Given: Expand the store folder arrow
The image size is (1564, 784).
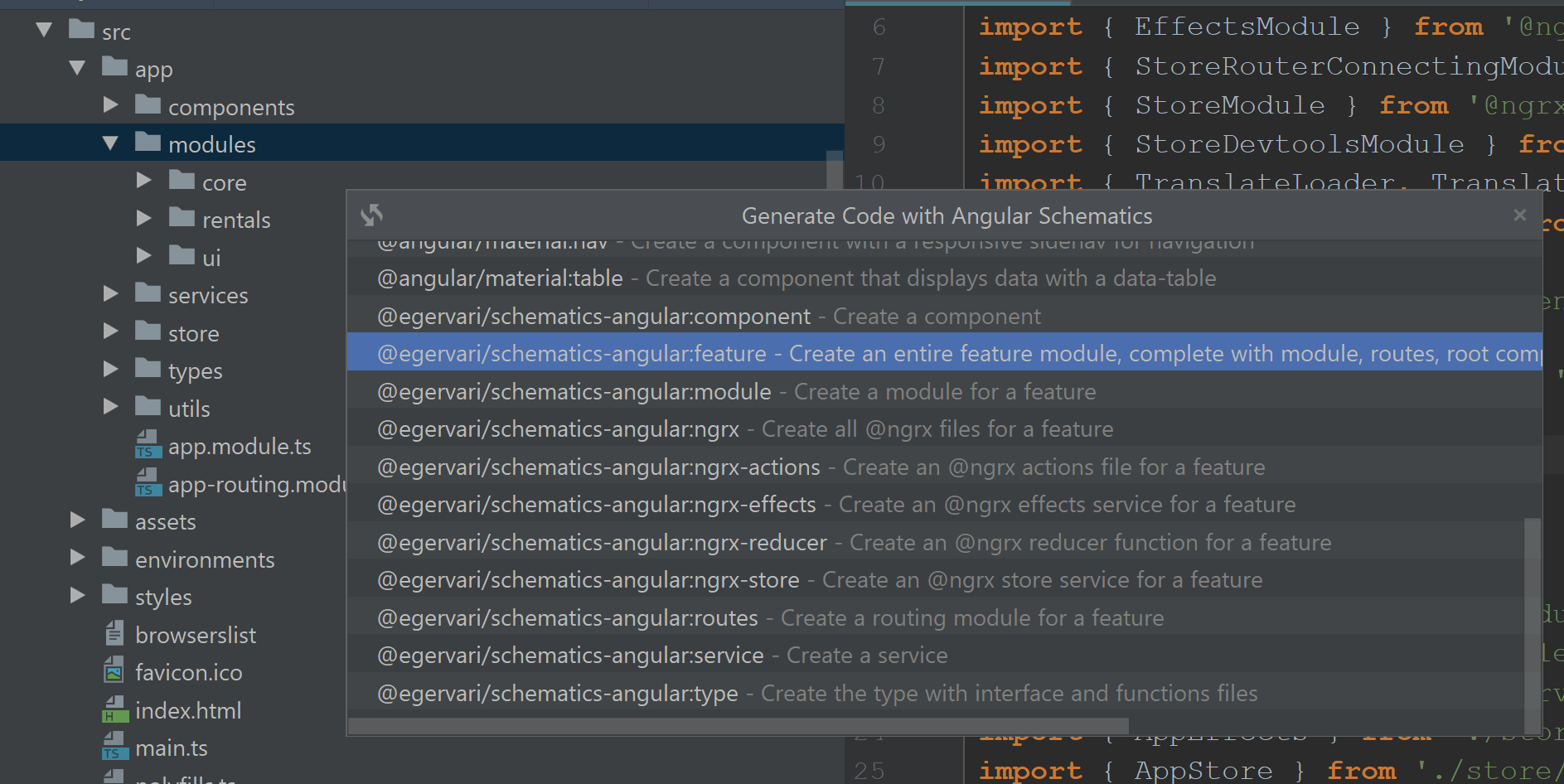Looking at the screenshot, I should pyautogui.click(x=111, y=331).
